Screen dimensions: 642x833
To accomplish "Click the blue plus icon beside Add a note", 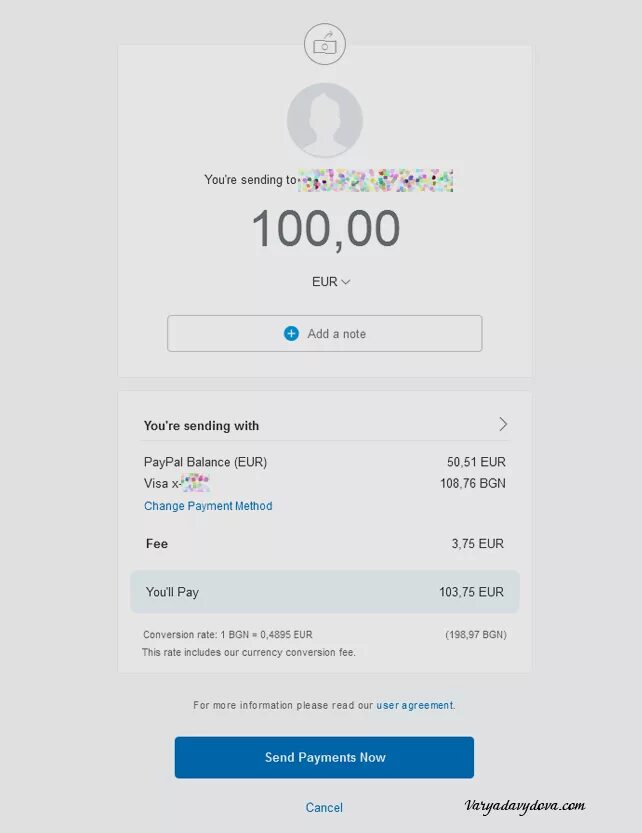I will point(291,334).
